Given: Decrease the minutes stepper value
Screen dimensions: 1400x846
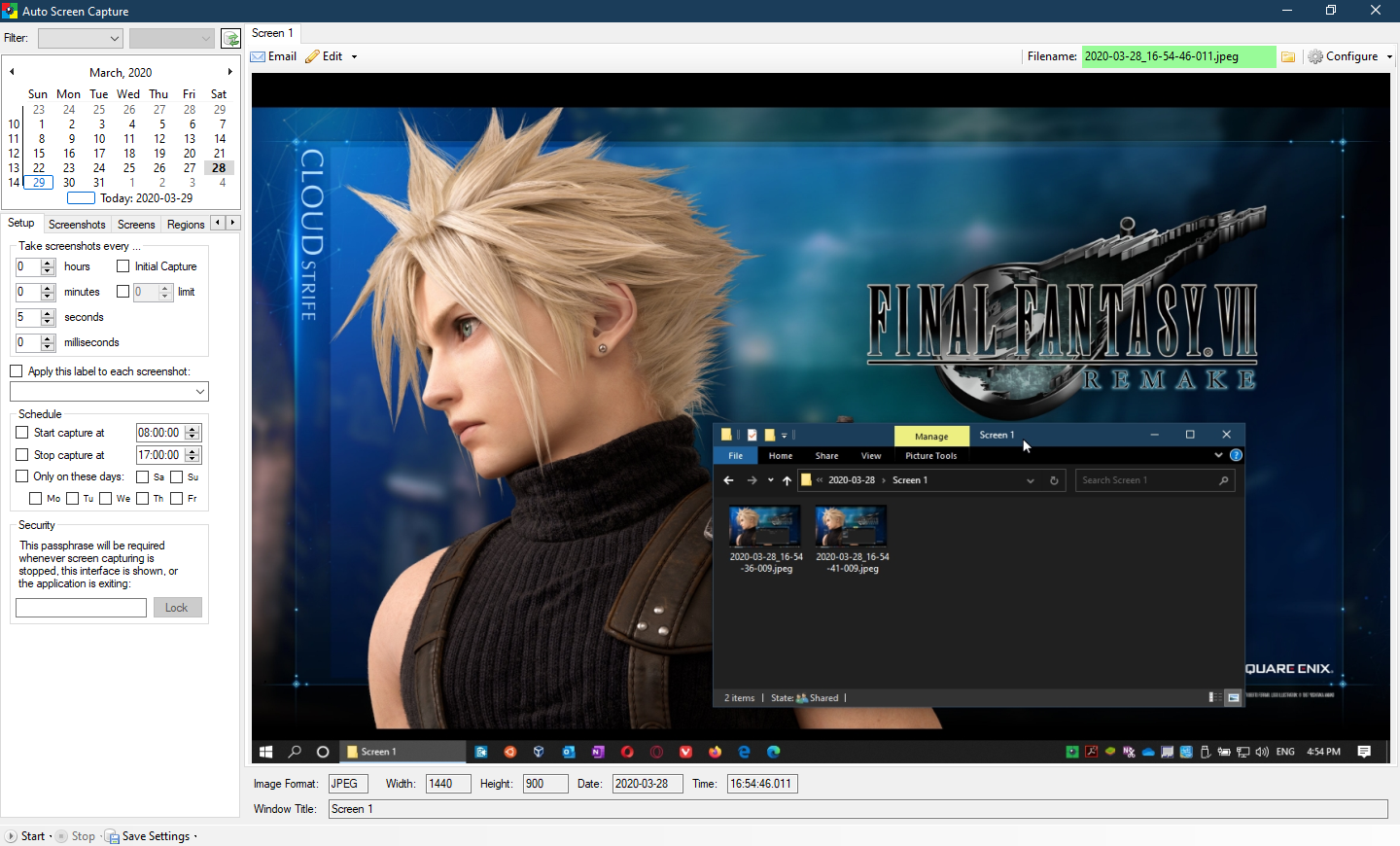Looking at the screenshot, I should (x=48, y=296).
